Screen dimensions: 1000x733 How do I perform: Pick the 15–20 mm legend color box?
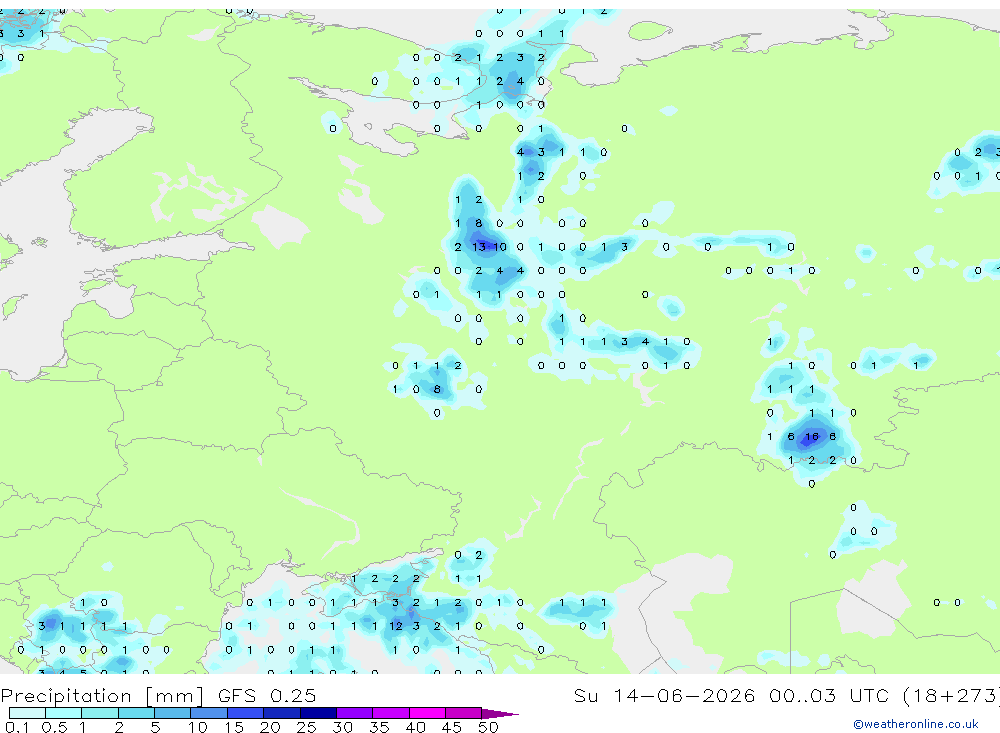(x=245, y=713)
